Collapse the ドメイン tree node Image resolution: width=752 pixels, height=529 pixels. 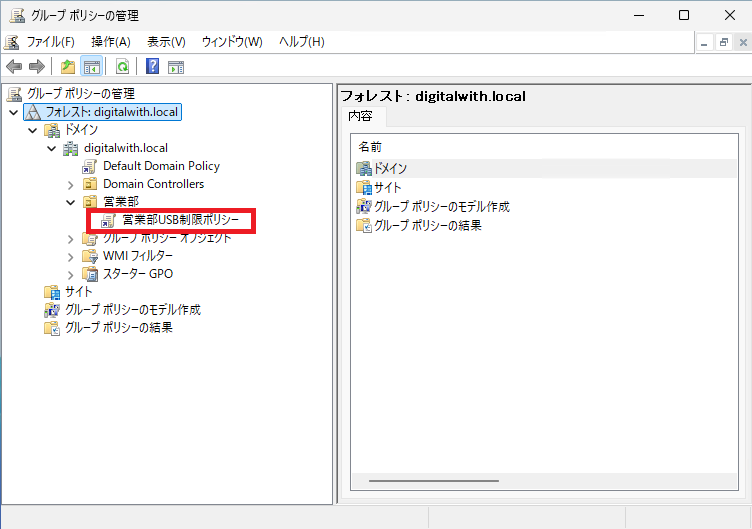[x=33, y=130]
